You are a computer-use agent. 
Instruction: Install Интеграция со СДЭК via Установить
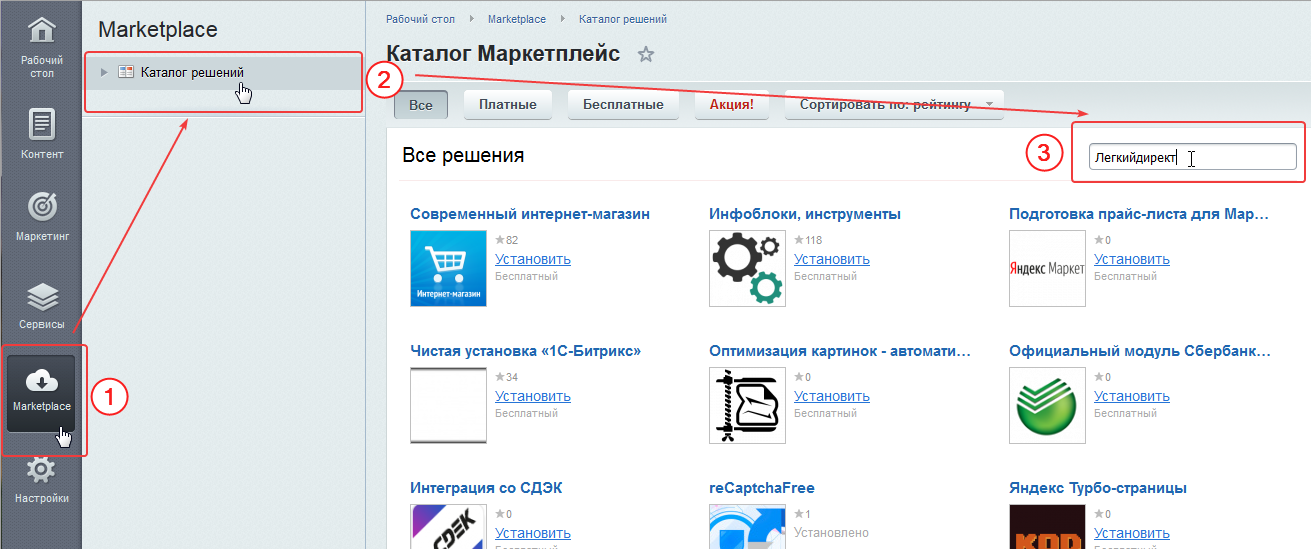533,533
